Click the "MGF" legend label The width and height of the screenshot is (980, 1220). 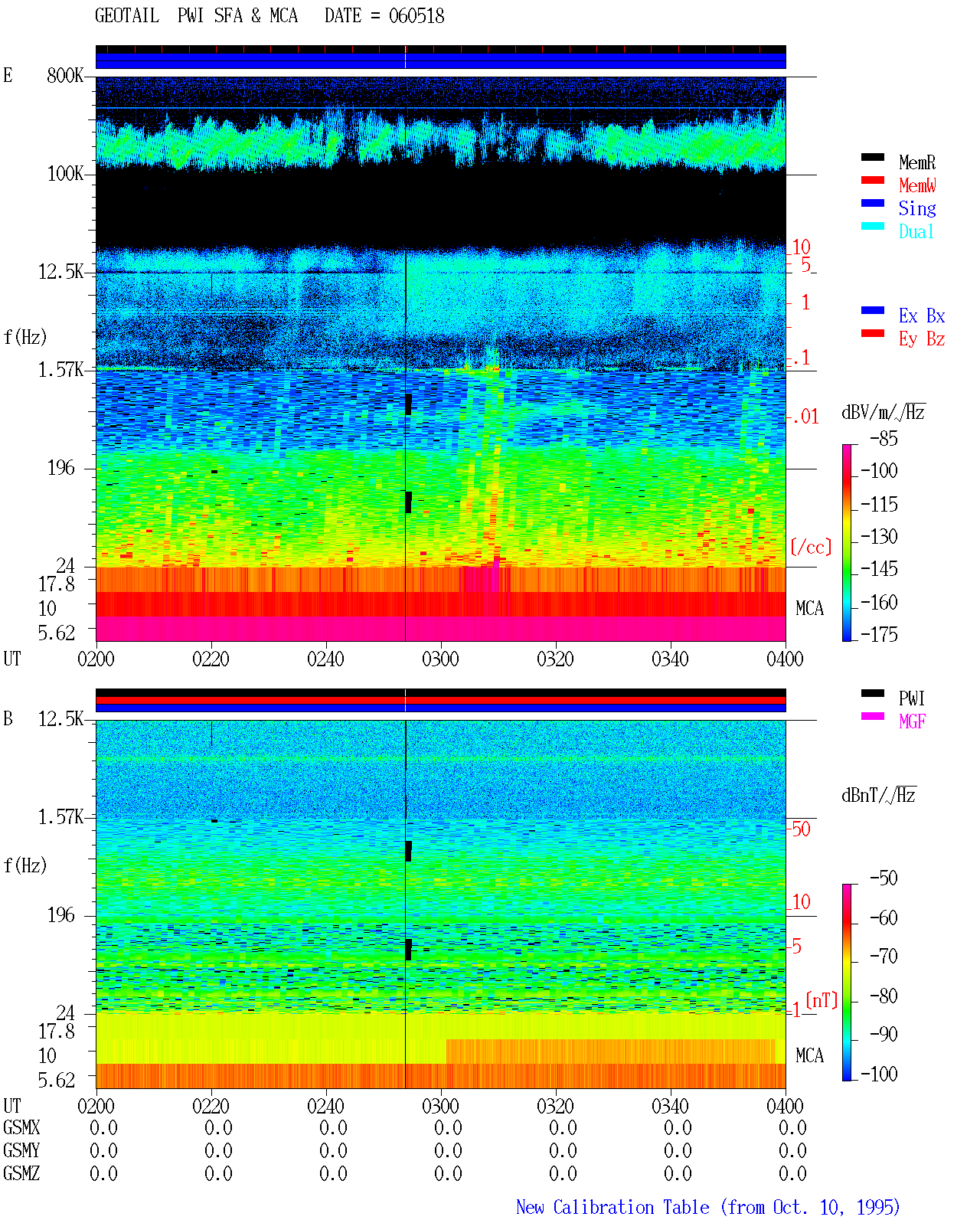[x=913, y=721]
